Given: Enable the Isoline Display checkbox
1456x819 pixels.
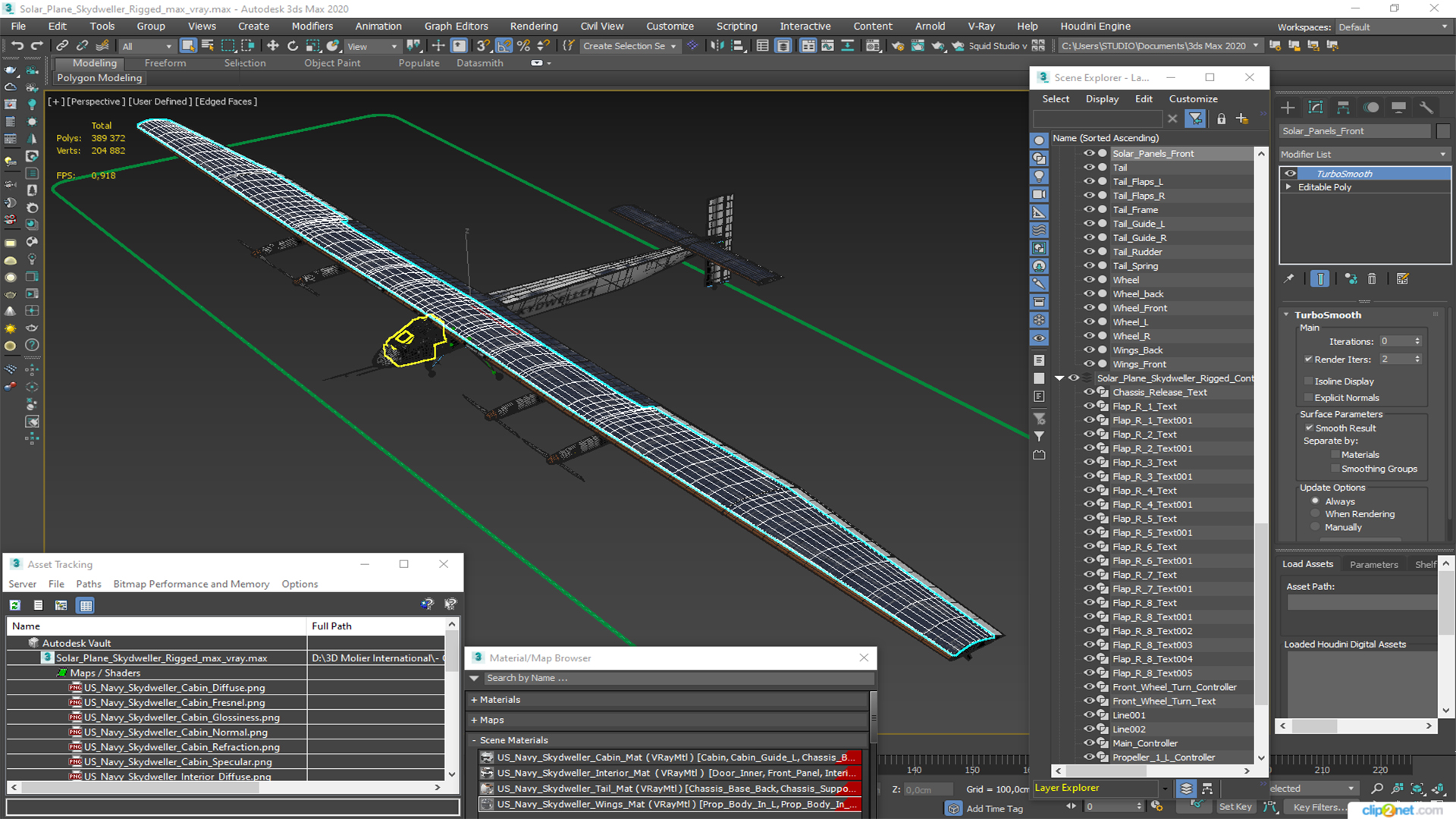Looking at the screenshot, I should (x=1308, y=381).
